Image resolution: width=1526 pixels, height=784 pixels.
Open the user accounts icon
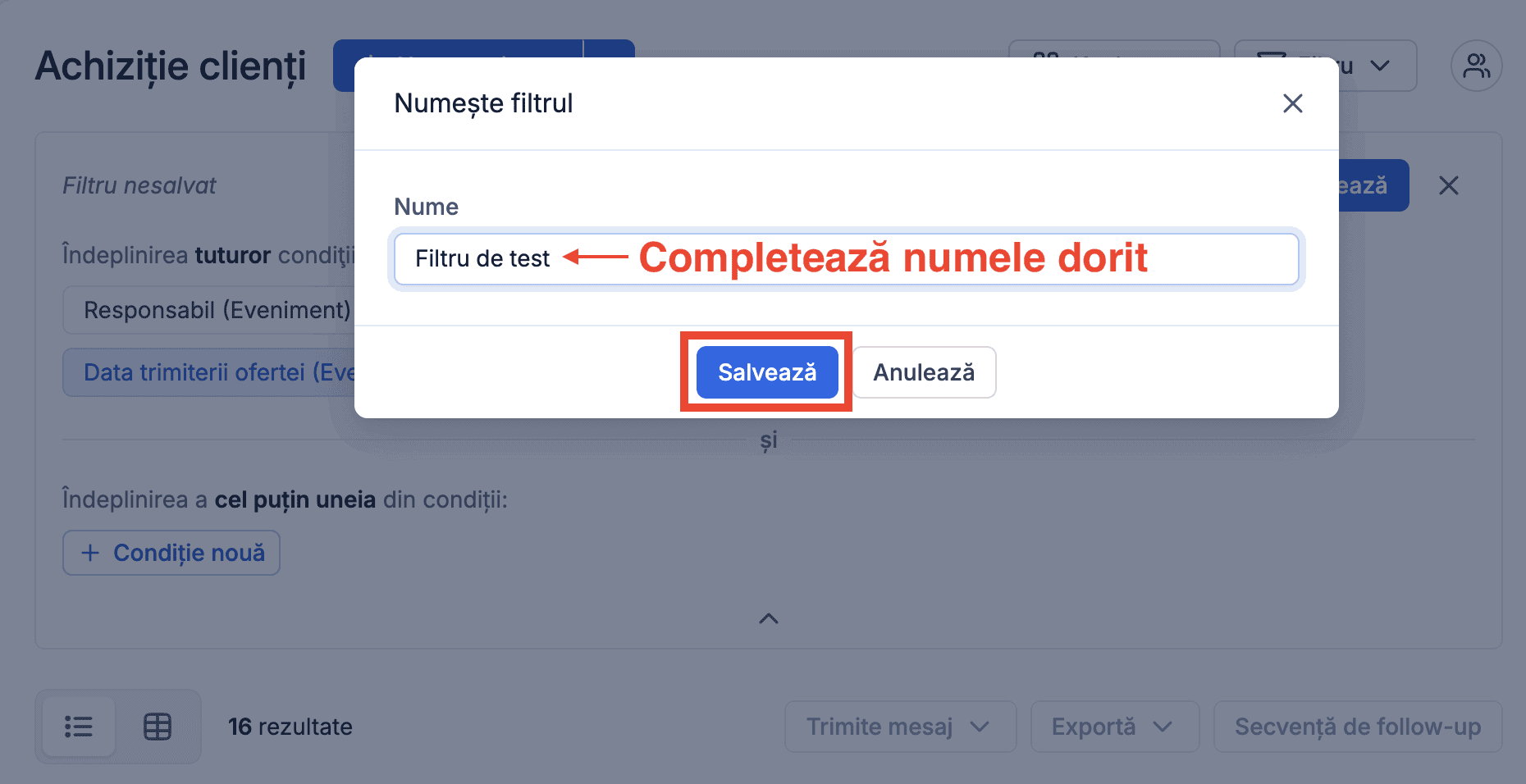point(1476,66)
